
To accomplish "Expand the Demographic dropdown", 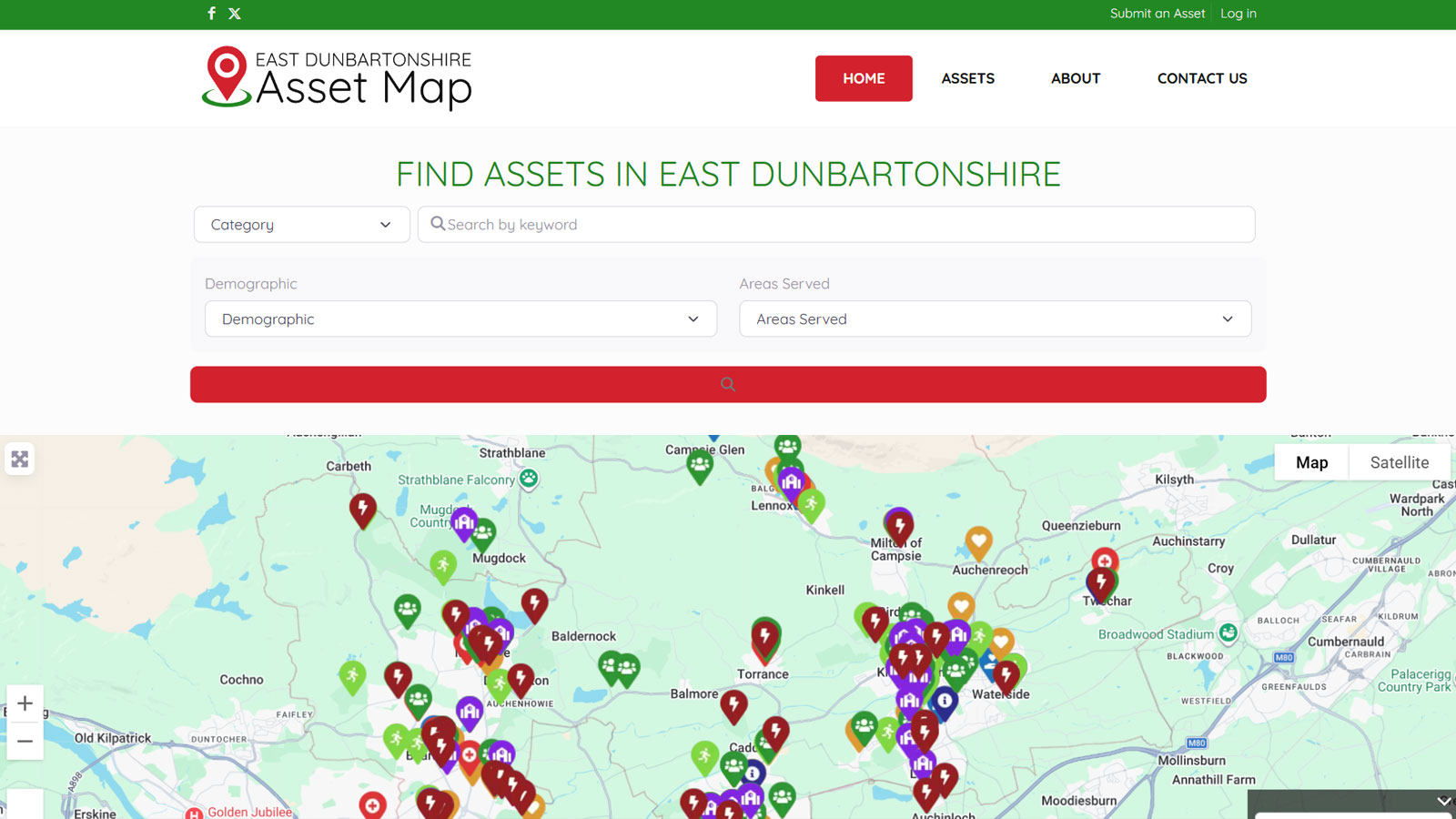I will click(x=460, y=319).
